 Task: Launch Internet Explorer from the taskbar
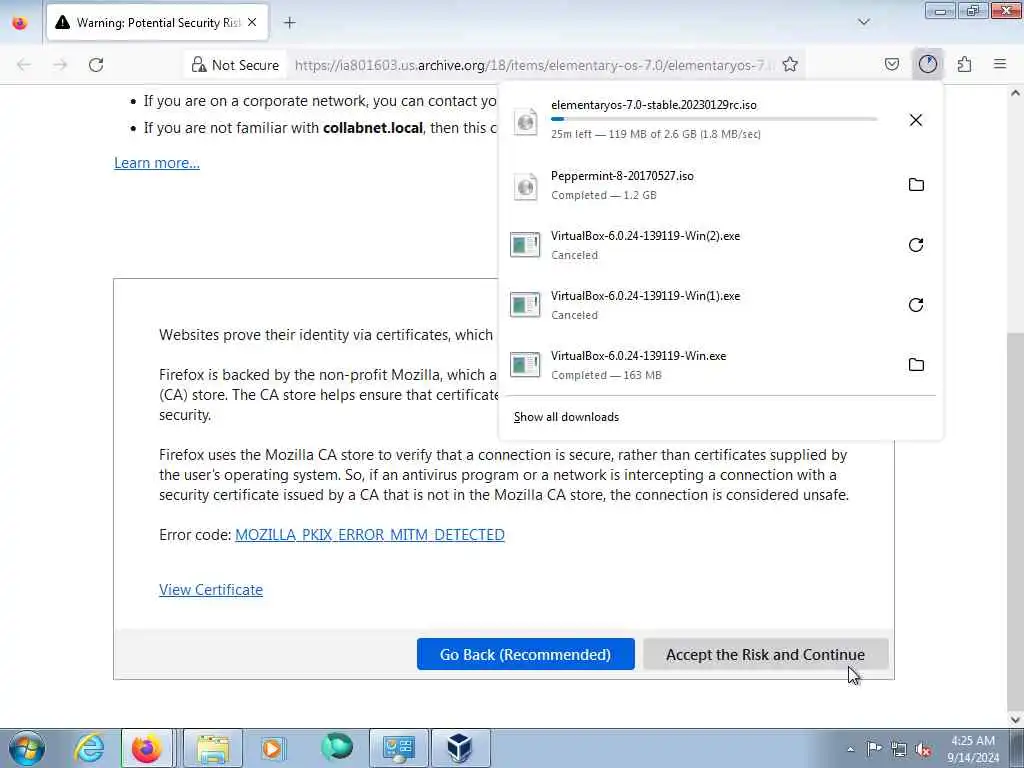pyautogui.click(x=89, y=748)
